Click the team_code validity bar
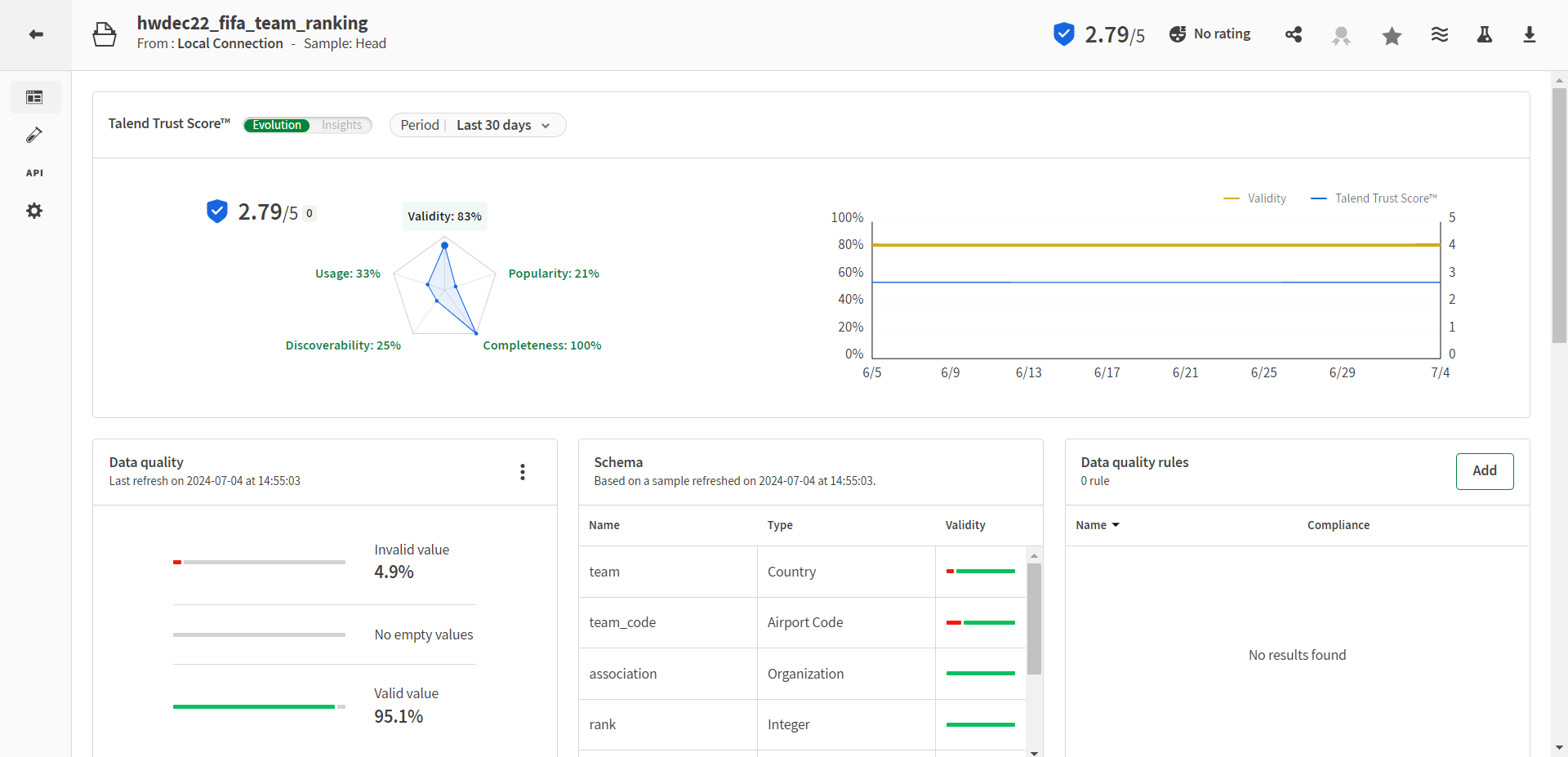The image size is (1568, 757). tap(981, 622)
